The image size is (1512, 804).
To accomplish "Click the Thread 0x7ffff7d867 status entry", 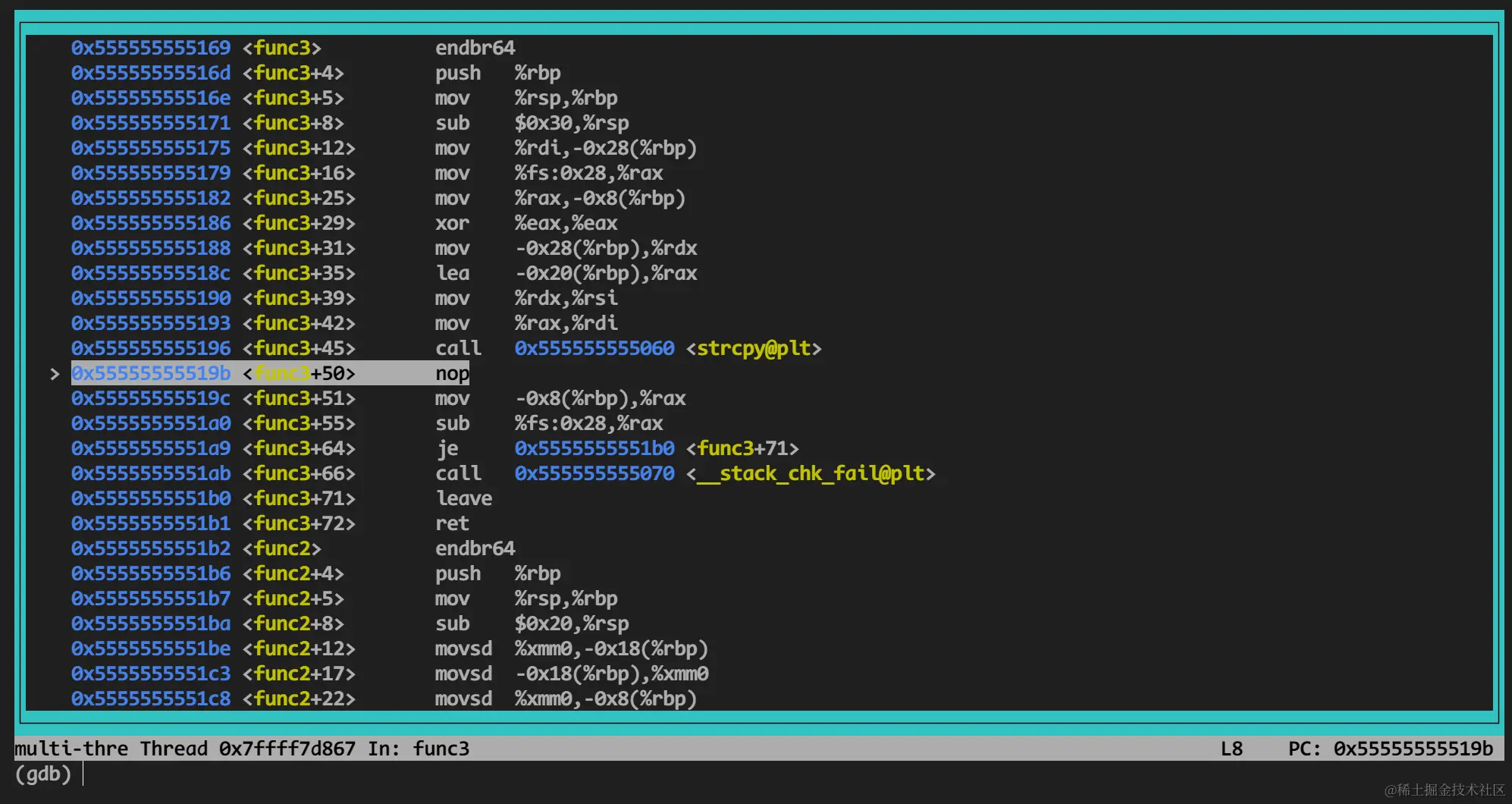I will pos(248,749).
